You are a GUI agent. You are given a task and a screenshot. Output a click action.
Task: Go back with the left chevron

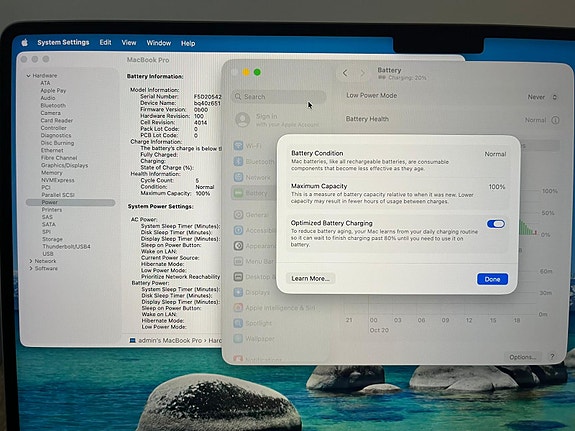point(345,73)
